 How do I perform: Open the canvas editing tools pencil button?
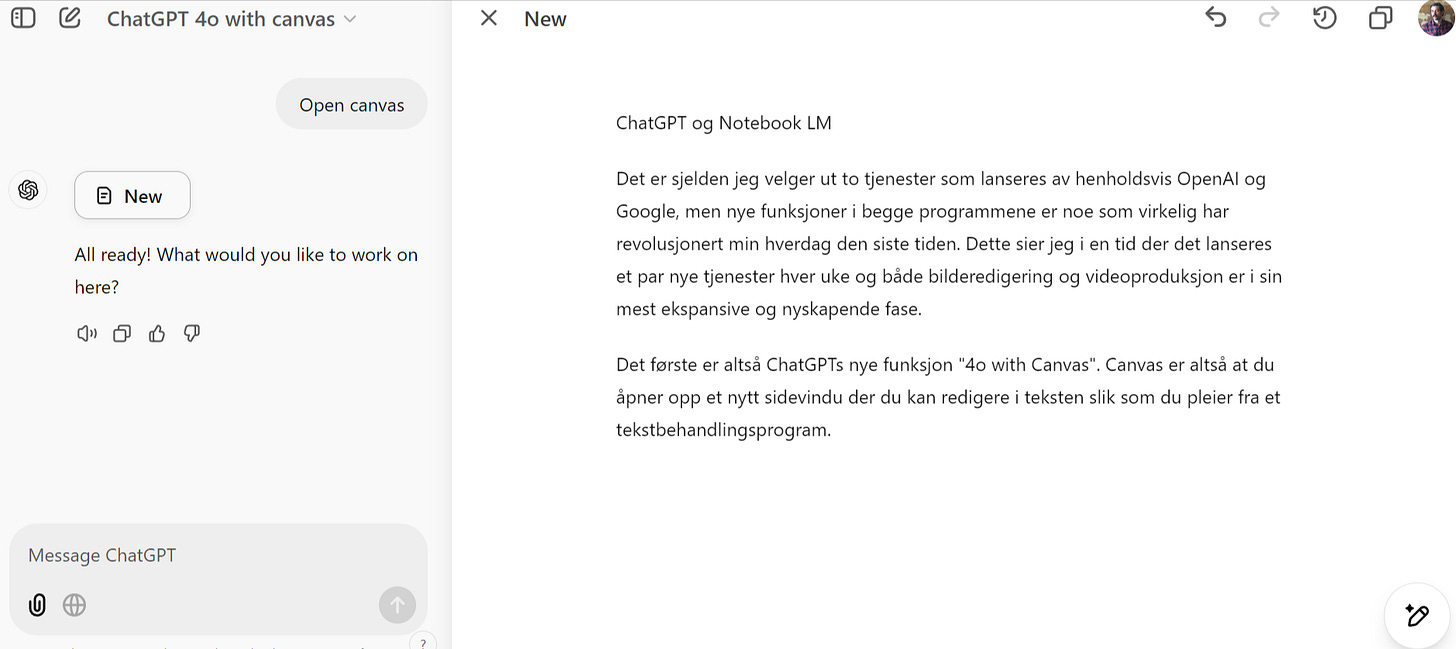(x=1417, y=615)
